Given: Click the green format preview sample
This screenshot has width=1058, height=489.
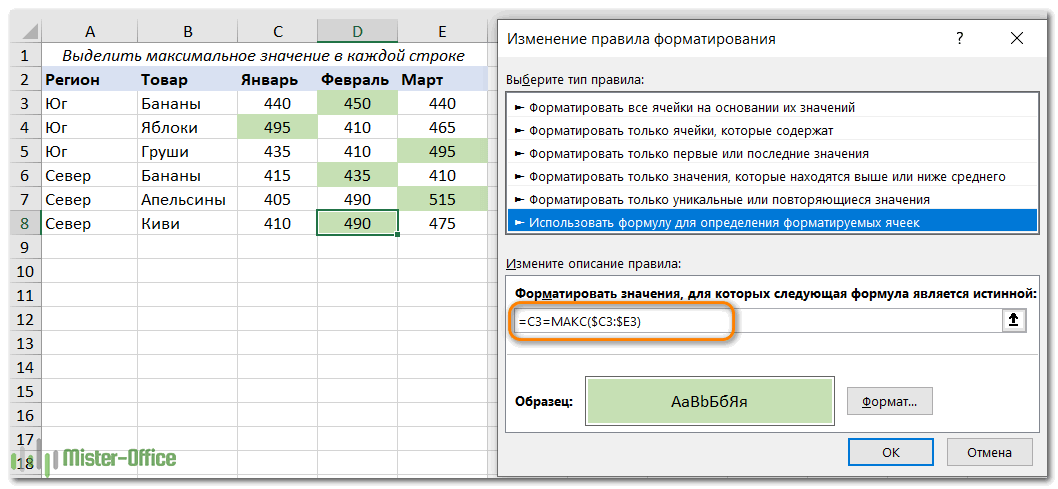Looking at the screenshot, I should tap(710, 402).
